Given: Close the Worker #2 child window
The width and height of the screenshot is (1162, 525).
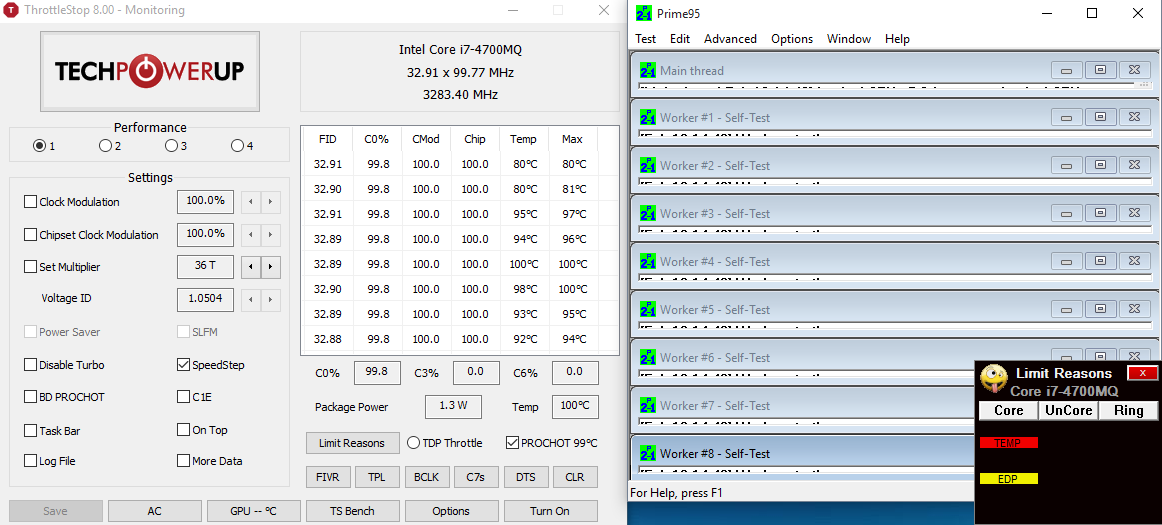Looking at the screenshot, I should (x=1134, y=165).
